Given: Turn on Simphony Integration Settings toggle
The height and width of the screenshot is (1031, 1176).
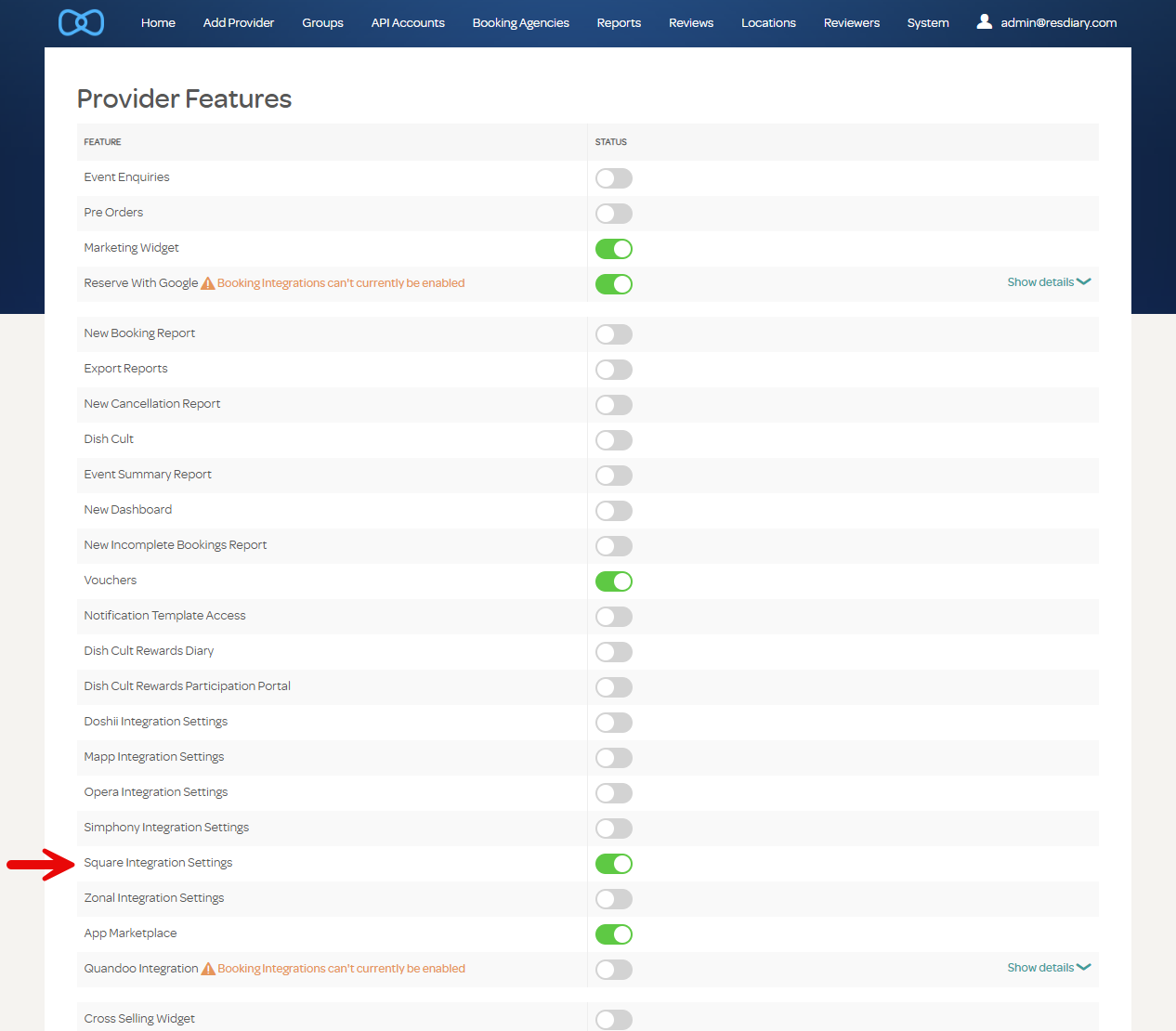Looking at the screenshot, I should tap(614, 829).
